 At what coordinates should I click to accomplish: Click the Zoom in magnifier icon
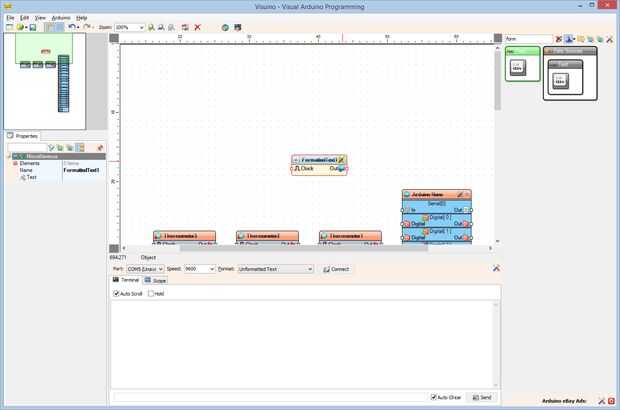[151, 27]
